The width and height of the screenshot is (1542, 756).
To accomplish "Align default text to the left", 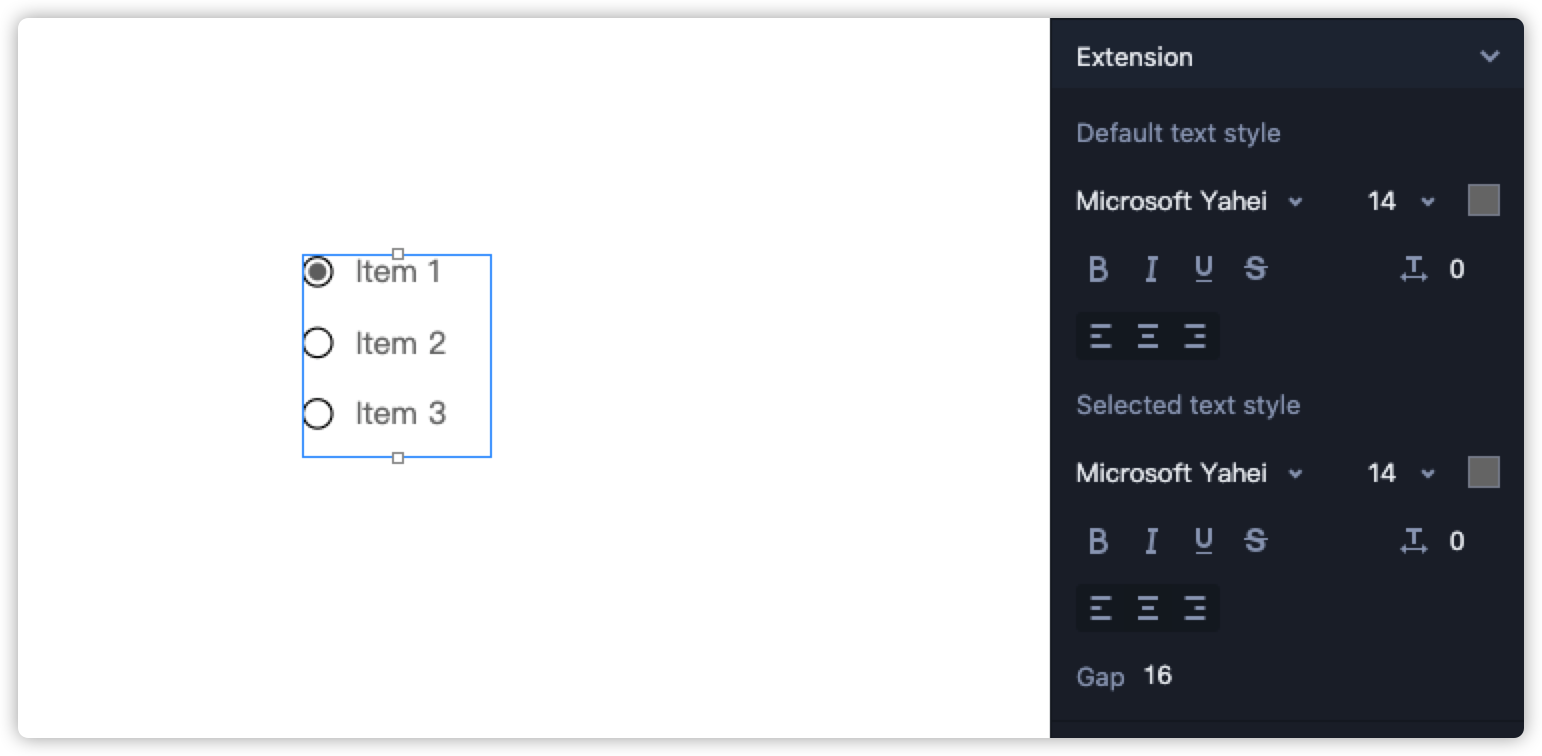I will [1100, 336].
